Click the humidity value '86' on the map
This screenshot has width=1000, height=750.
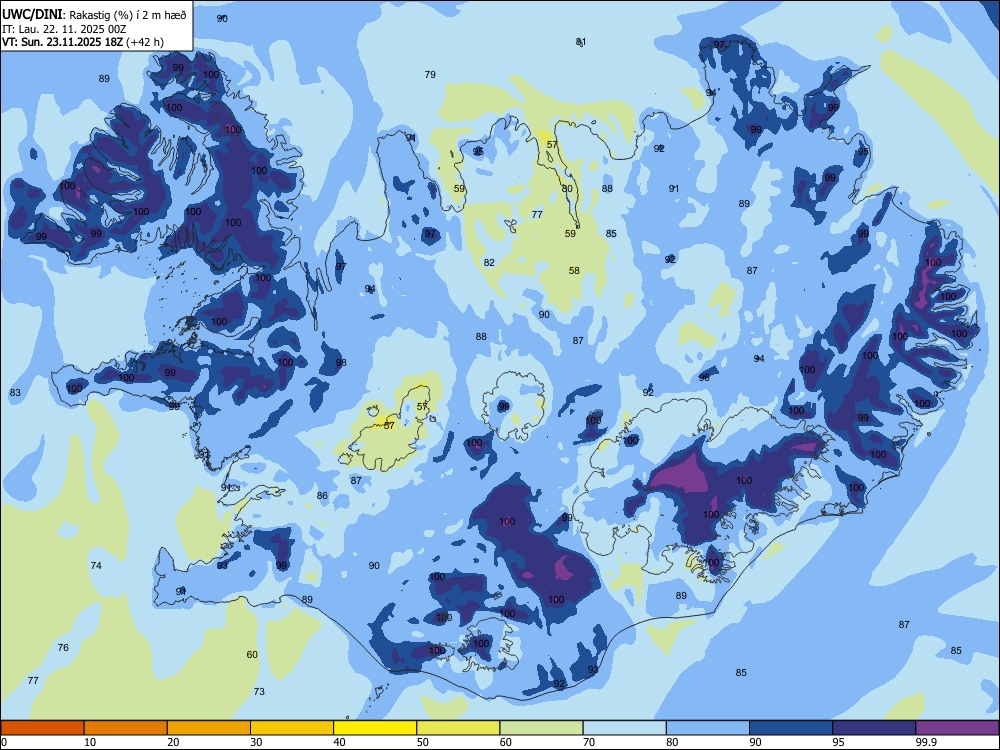point(322,496)
